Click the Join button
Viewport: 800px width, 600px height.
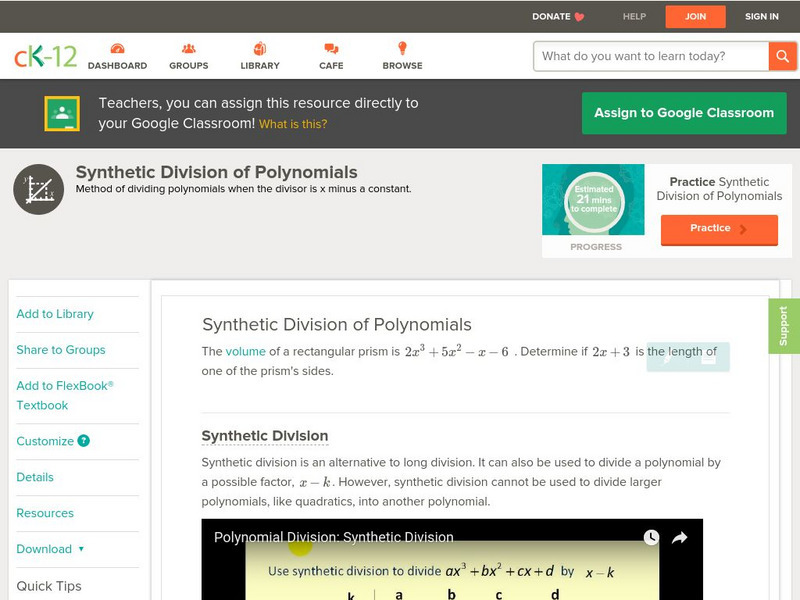pos(696,16)
